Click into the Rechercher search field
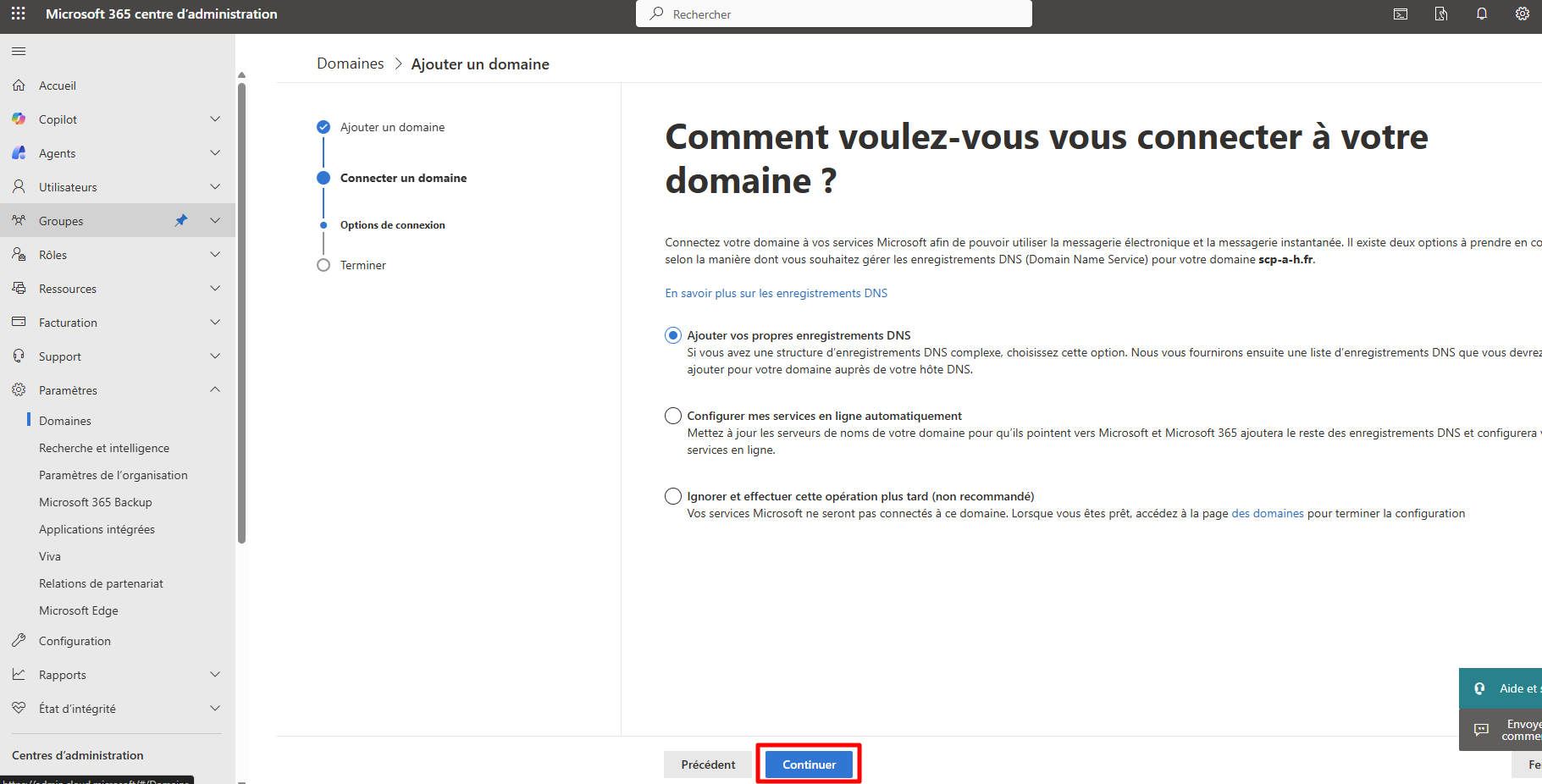This screenshot has width=1542, height=784. point(834,14)
